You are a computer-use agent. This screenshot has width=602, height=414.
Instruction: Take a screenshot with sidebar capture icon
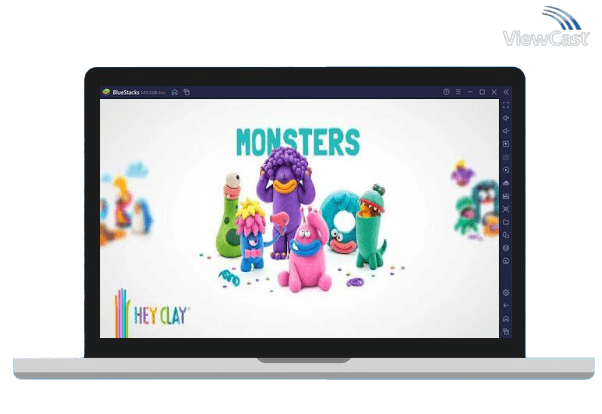[506, 209]
